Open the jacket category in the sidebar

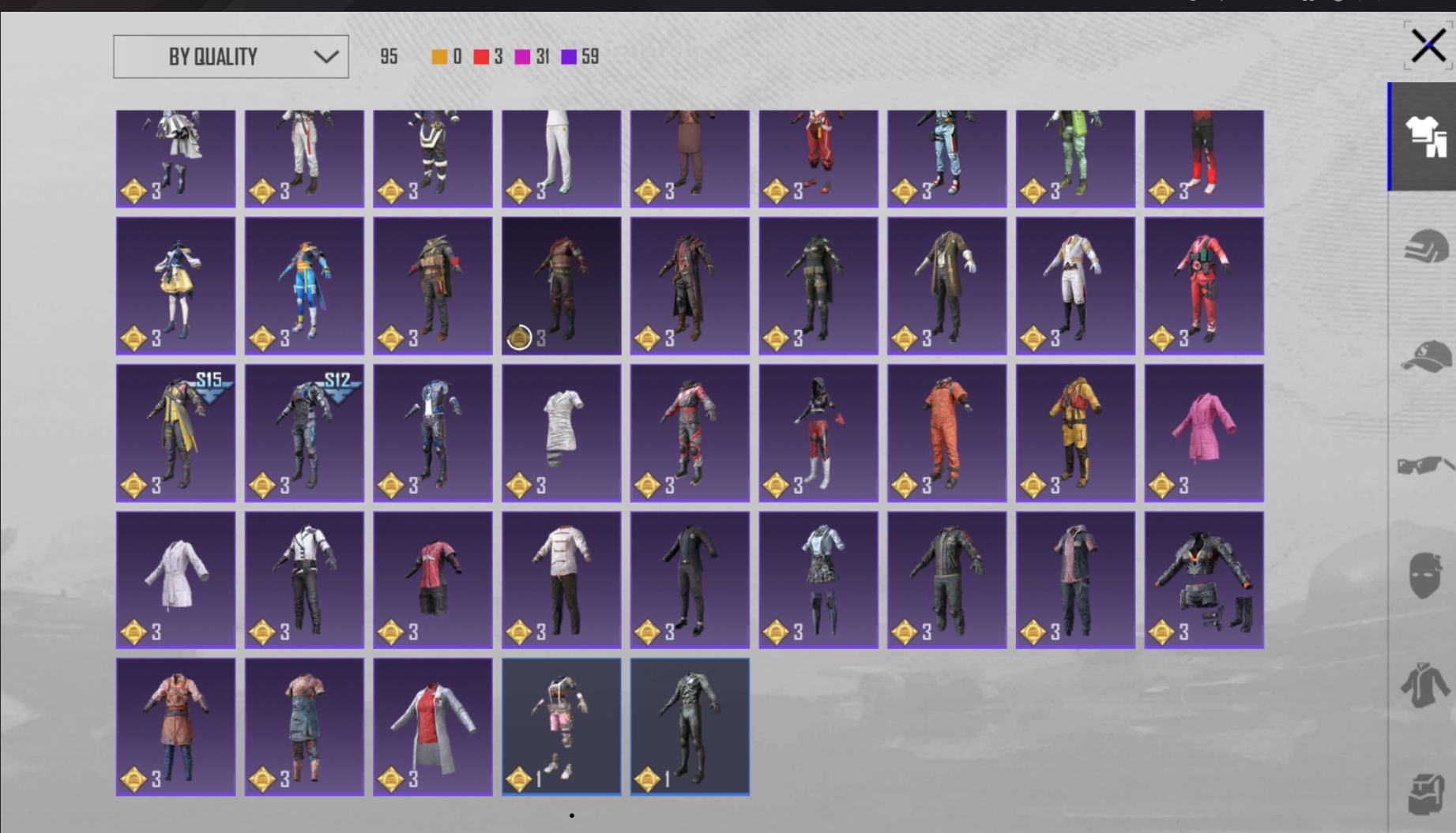click(1426, 685)
